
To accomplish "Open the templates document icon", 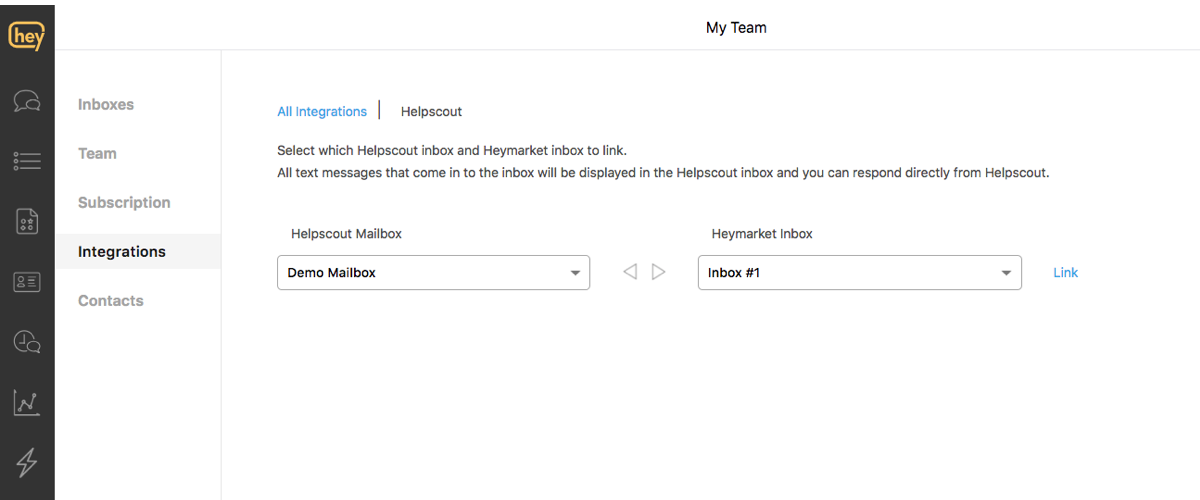I will (x=27, y=221).
